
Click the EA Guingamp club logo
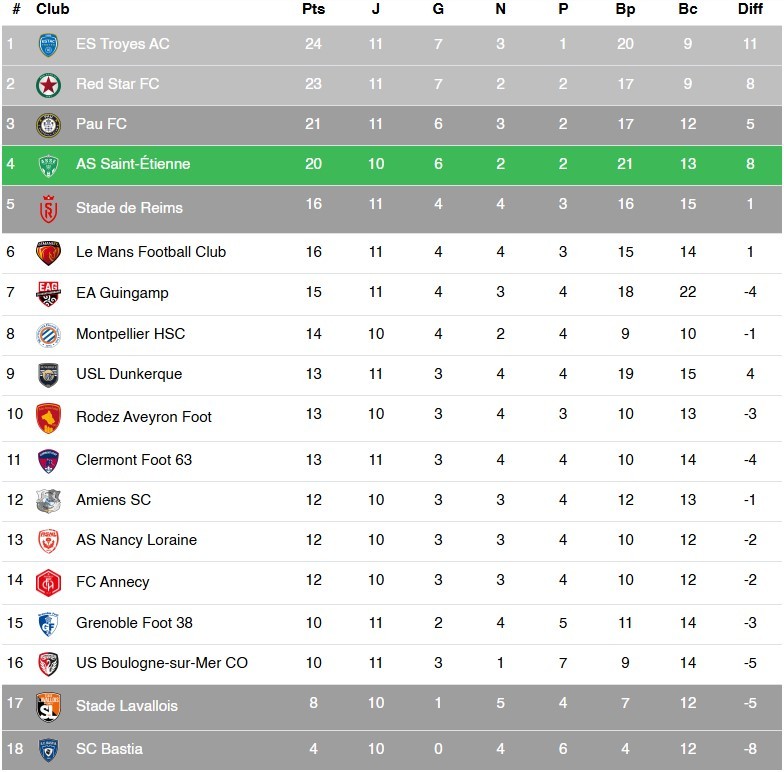48,293
